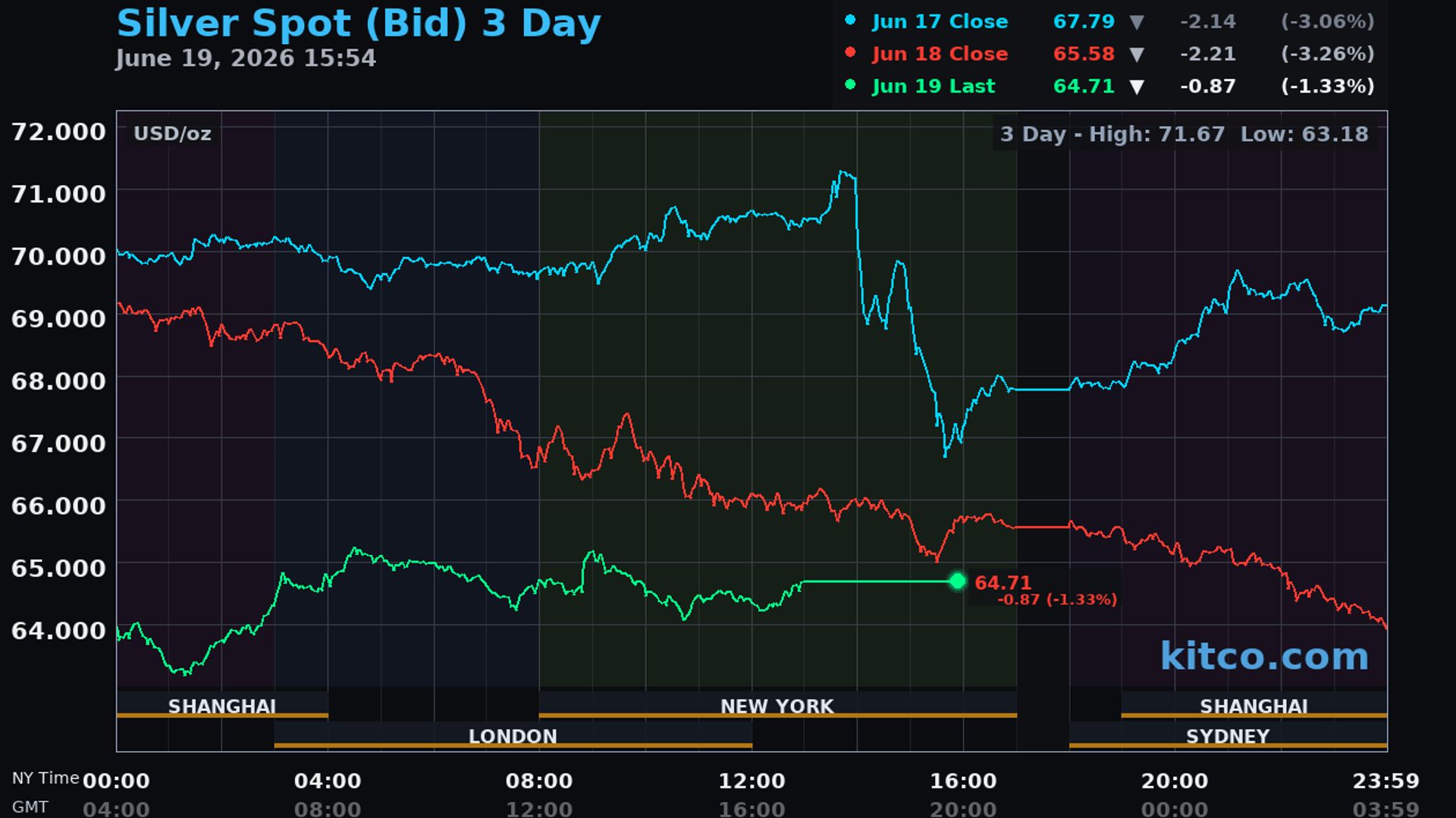This screenshot has width=1456, height=818.
Task: Click the Silver Spot (Bid) 3 Day title
Action: coord(359,23)
